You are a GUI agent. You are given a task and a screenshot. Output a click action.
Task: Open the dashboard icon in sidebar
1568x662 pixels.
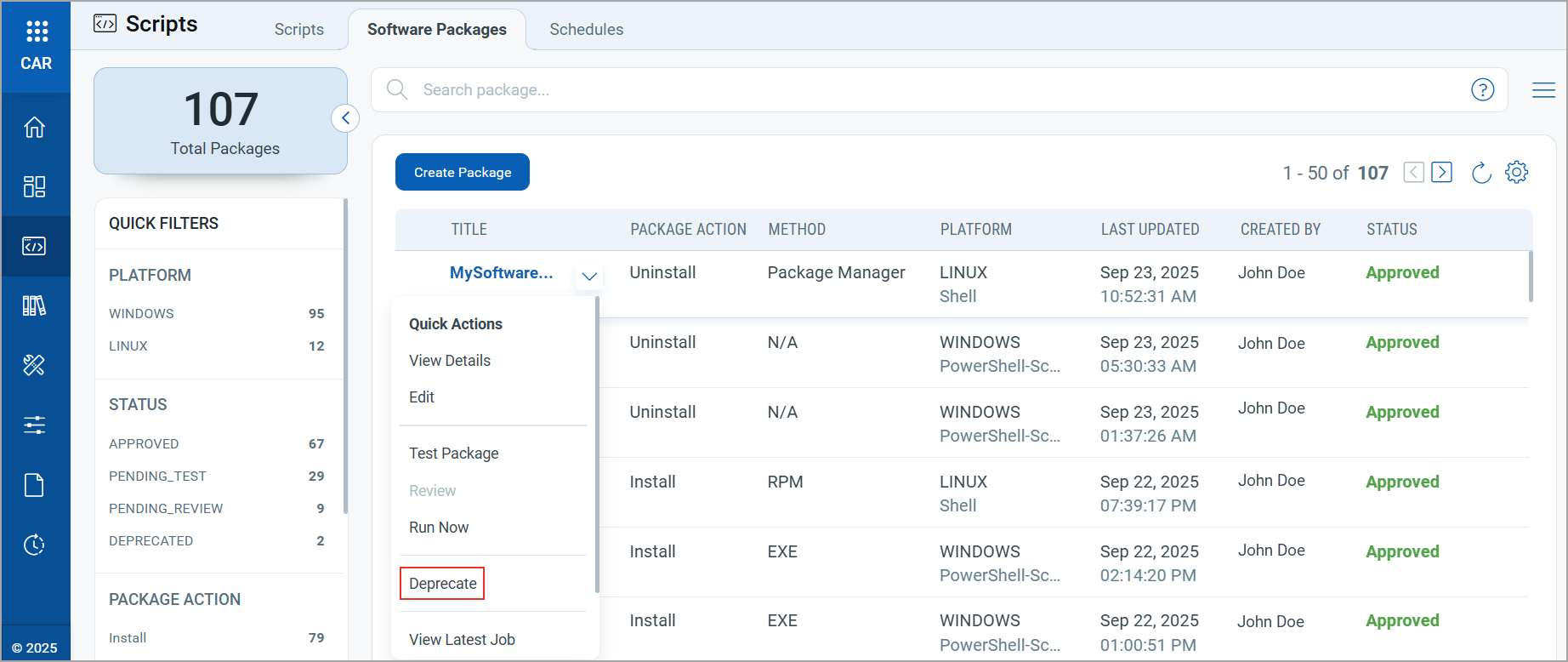(35, 186)
